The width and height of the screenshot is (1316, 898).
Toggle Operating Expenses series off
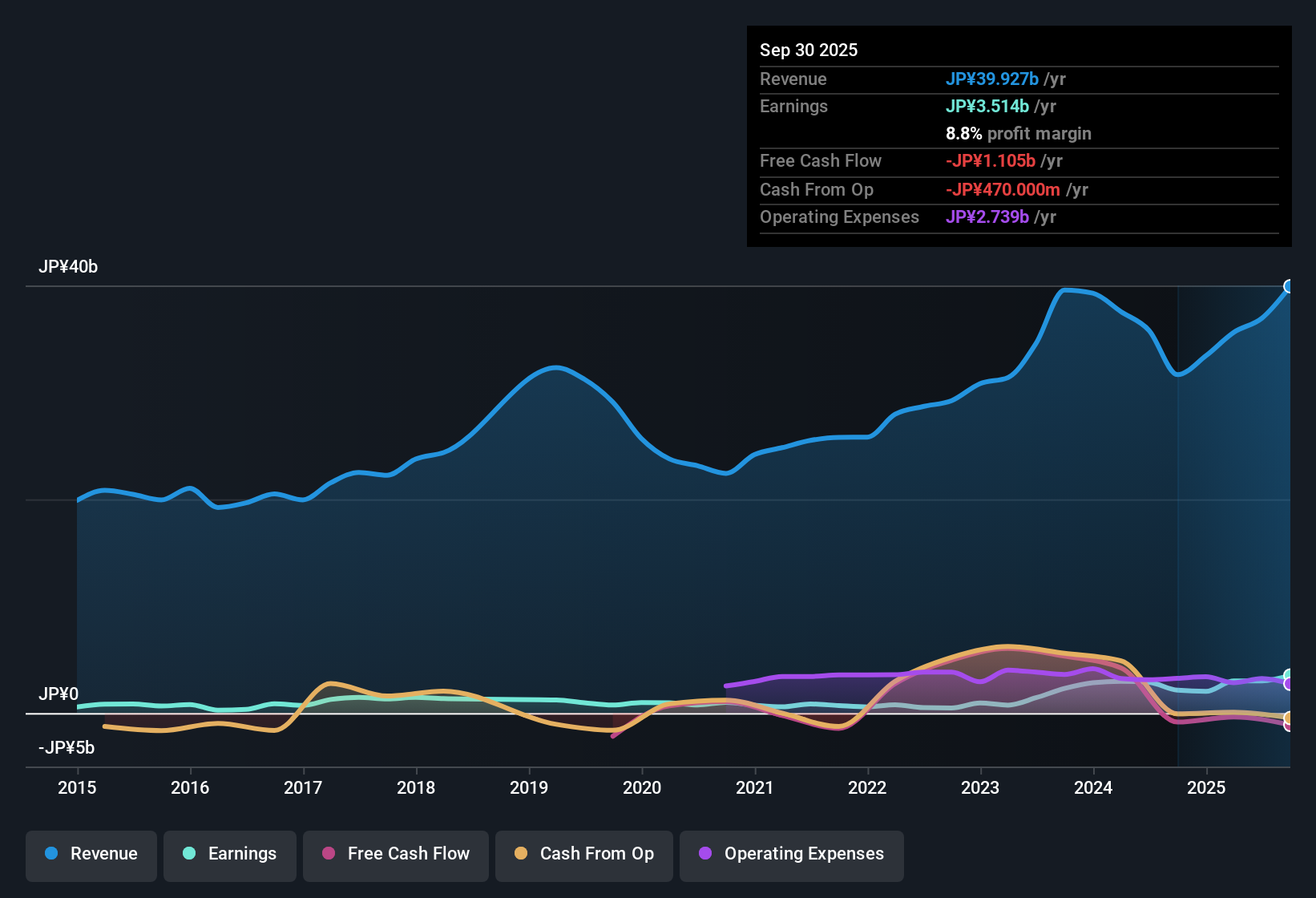point(791,855)
